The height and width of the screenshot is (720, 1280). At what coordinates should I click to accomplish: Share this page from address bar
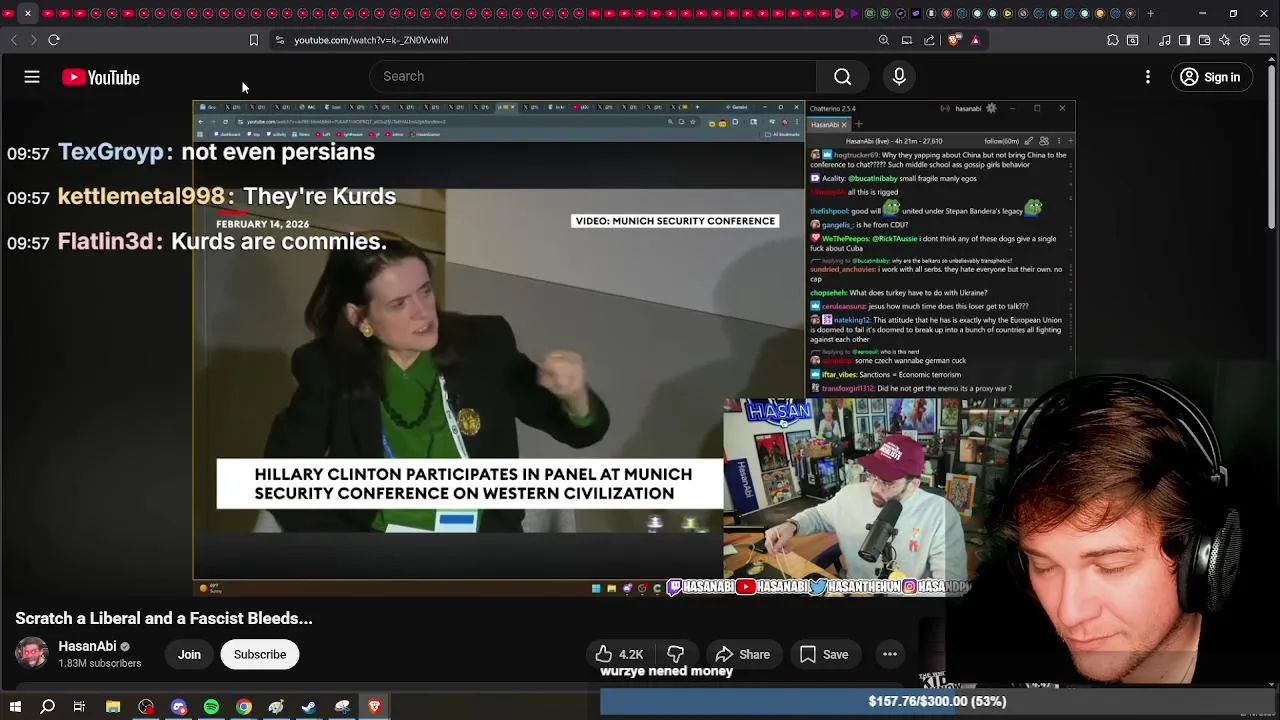click(x=929, y=40)
